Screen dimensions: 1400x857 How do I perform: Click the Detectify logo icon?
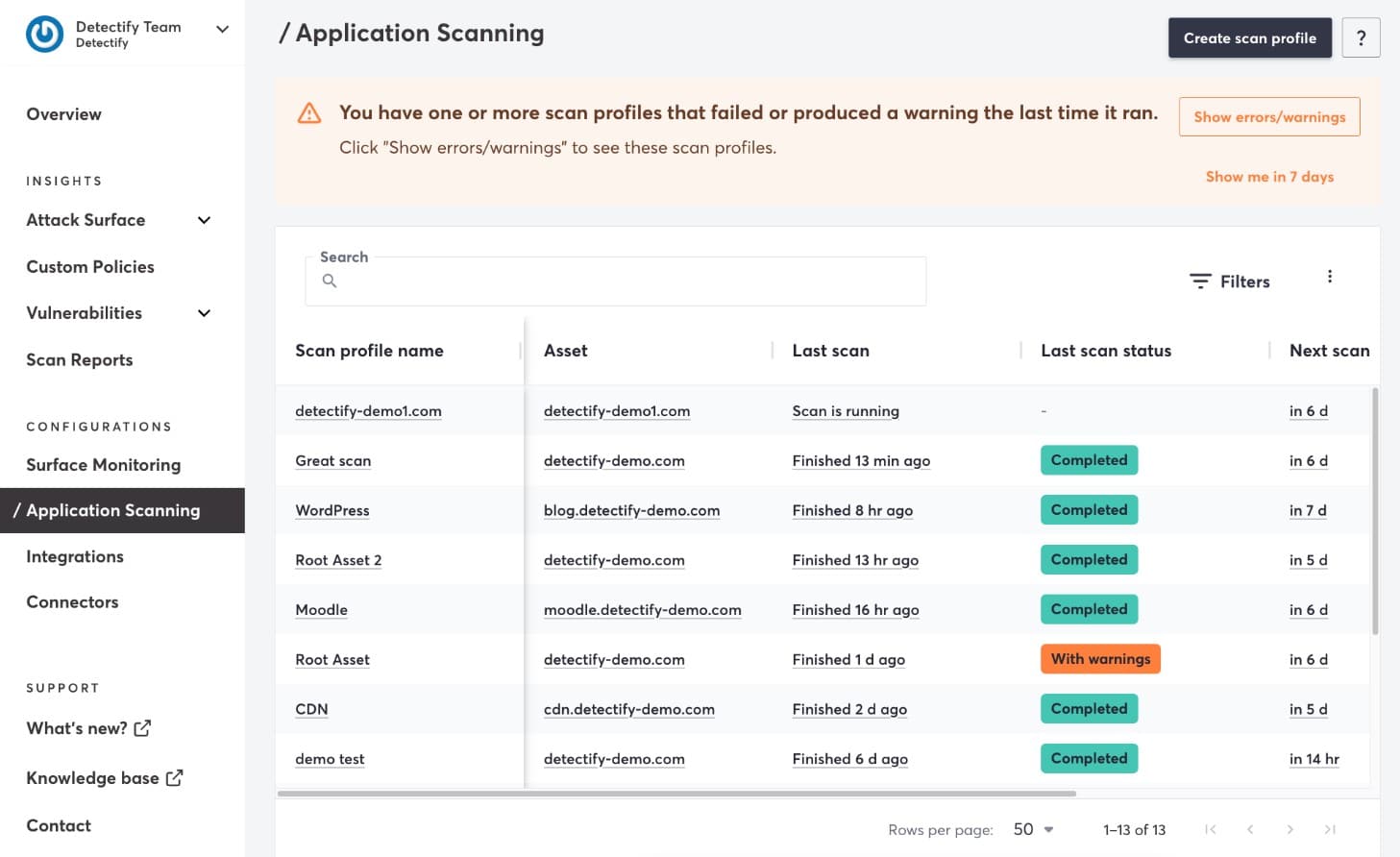point(44,34)
